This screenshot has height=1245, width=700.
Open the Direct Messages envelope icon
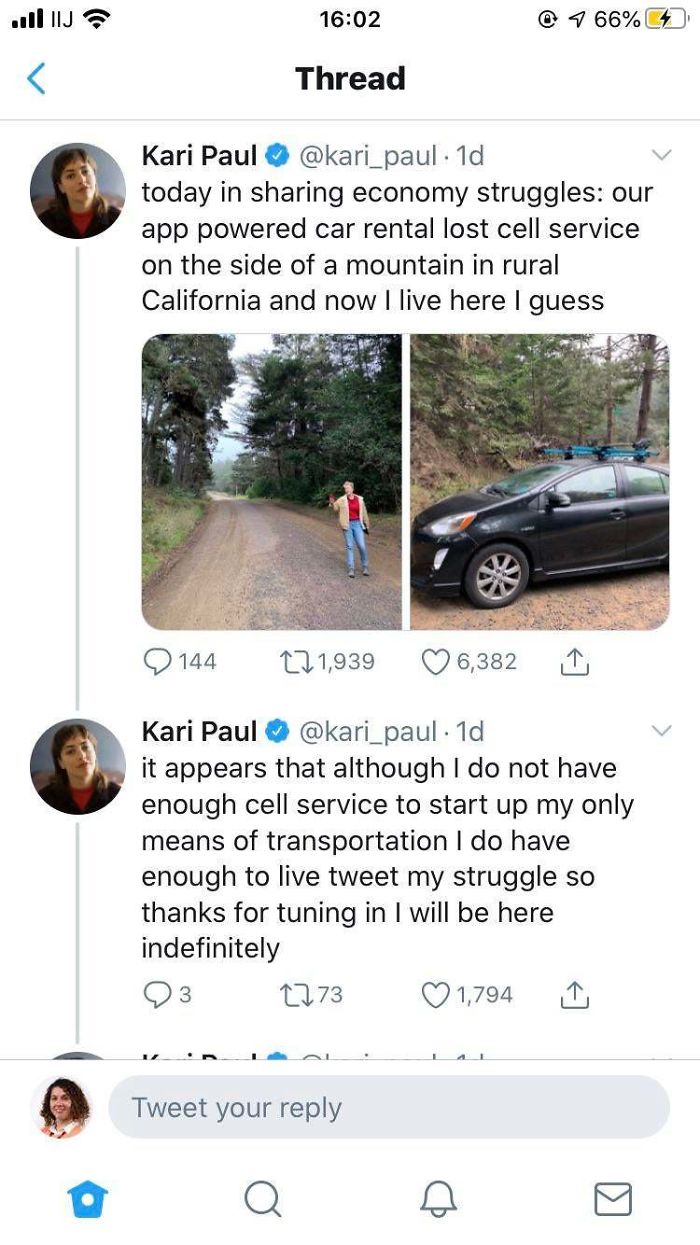pos(613,1199)
